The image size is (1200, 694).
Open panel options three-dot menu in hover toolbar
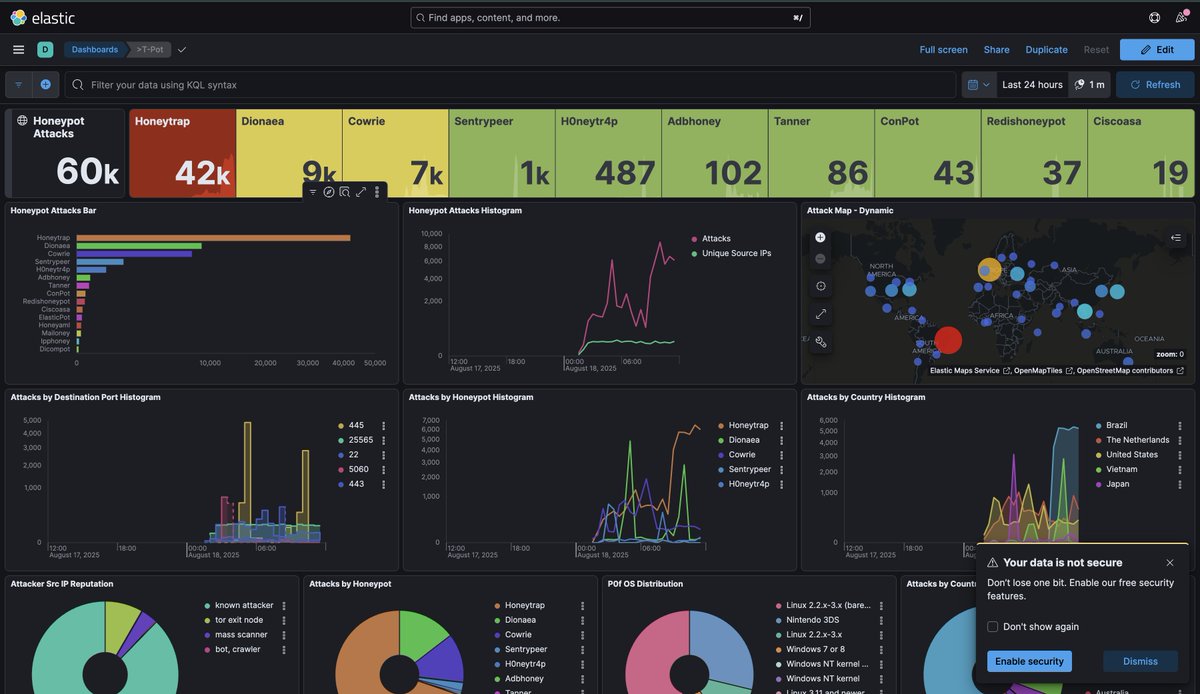click(377, 192)
